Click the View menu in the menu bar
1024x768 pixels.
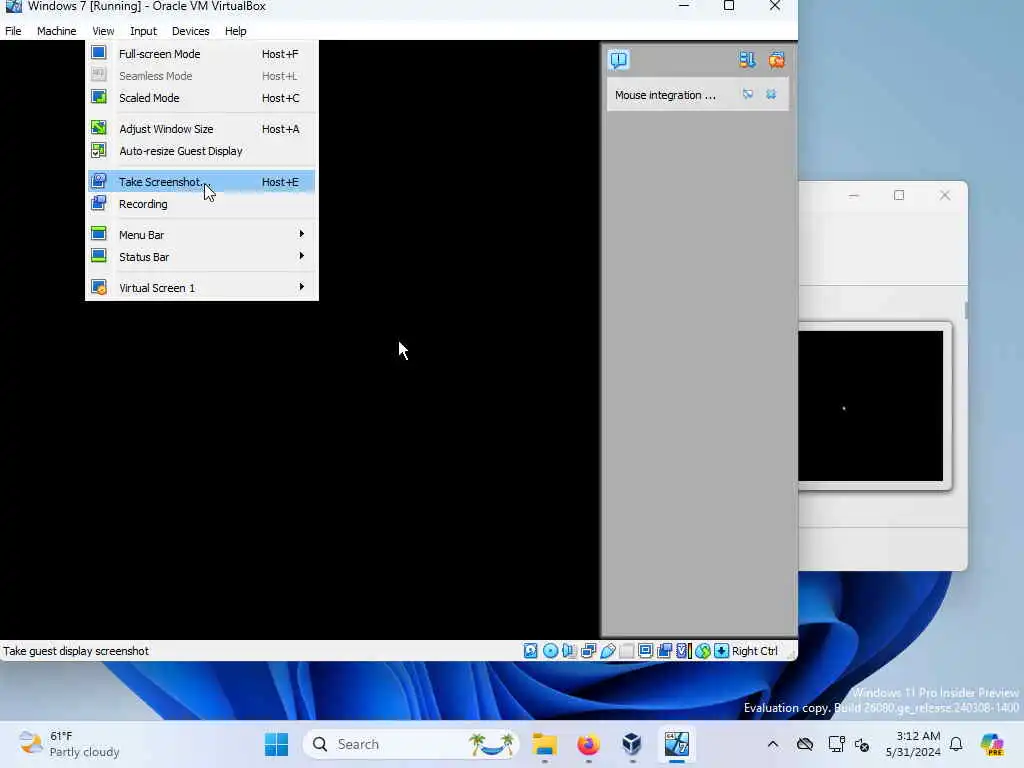click(x=103, y=31)
